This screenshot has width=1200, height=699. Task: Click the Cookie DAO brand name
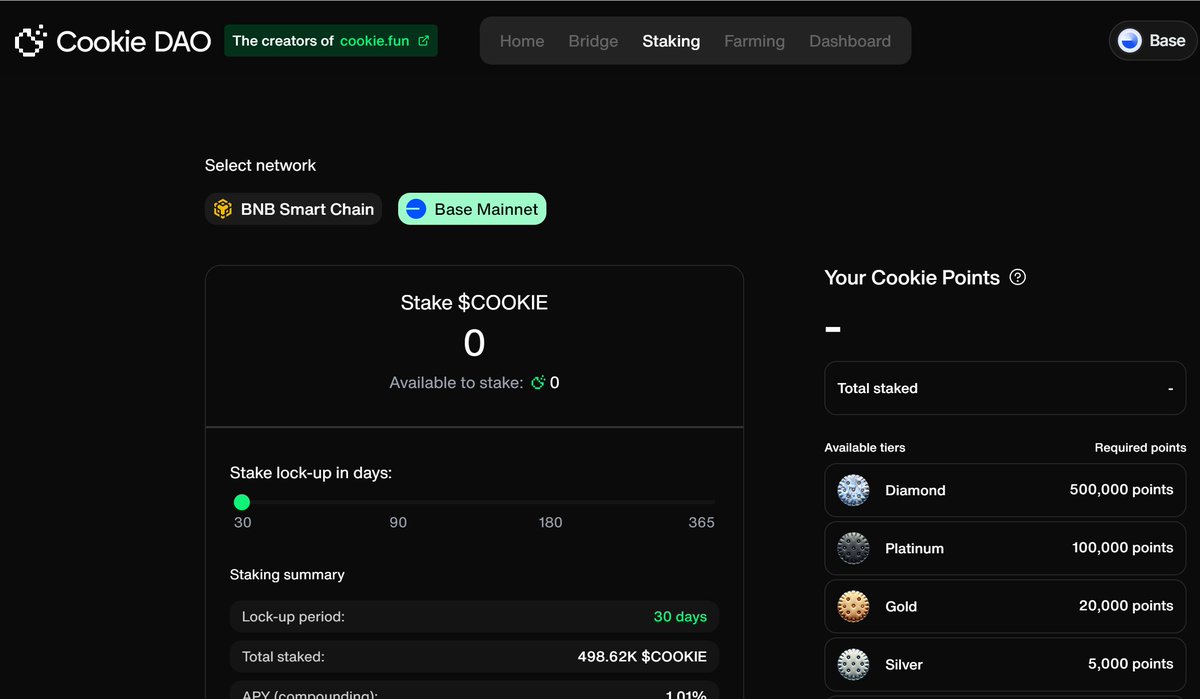point(134,41)
